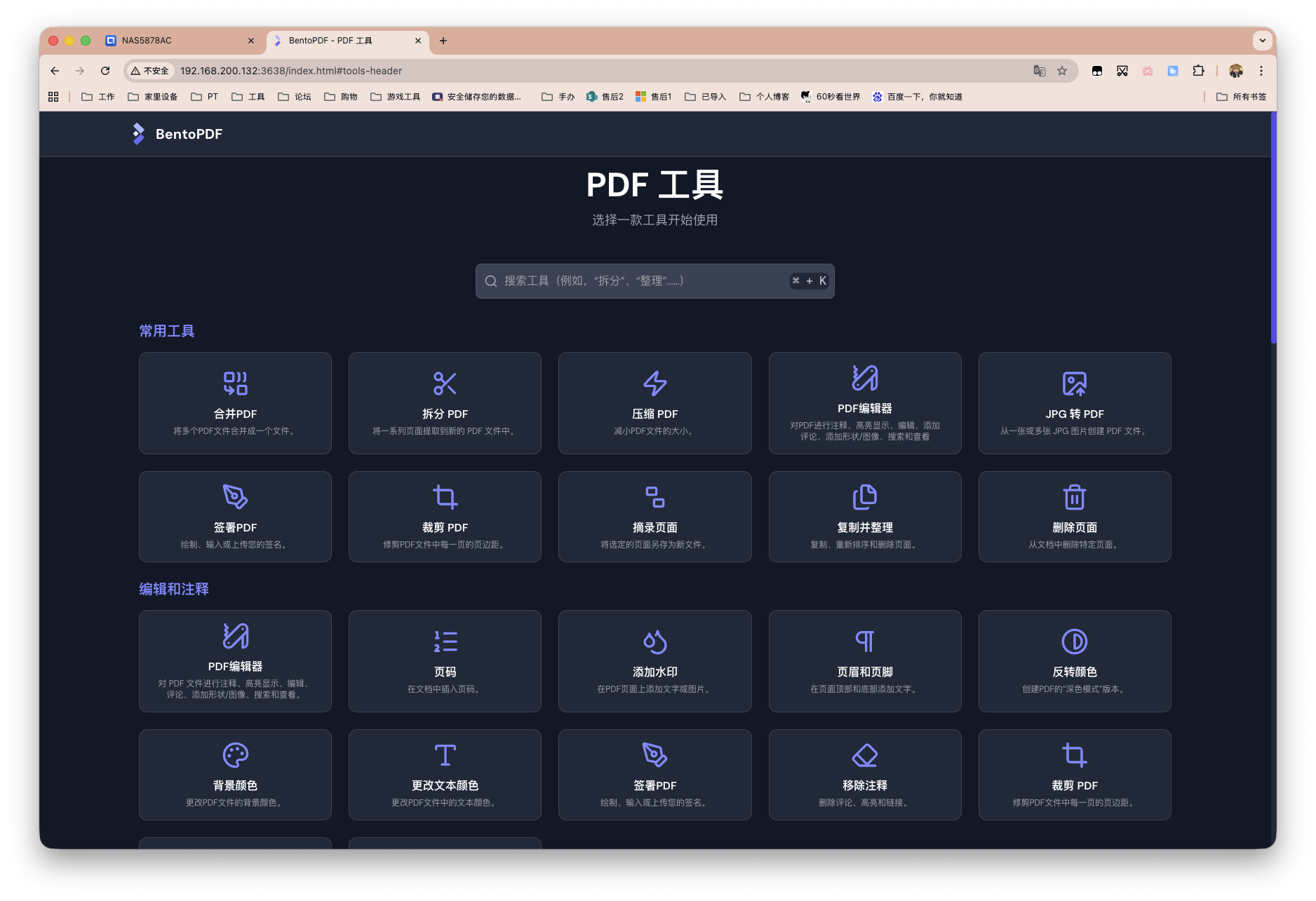Open the 家里设备 bookmarks folder
The image size is (1316, 901).
pyautogui.click(x=153, y=97)
